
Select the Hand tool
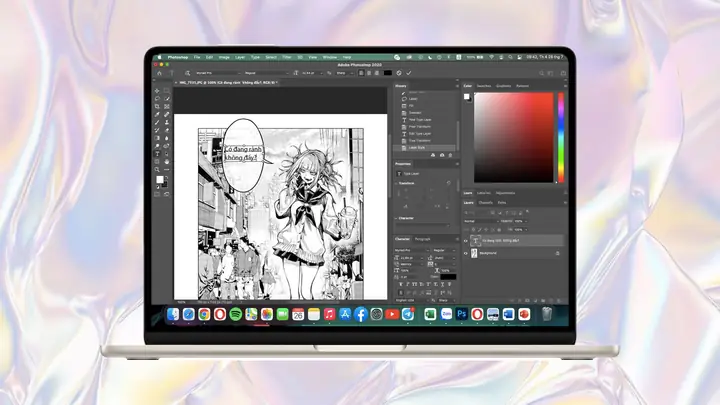click(x=166, y=162)
